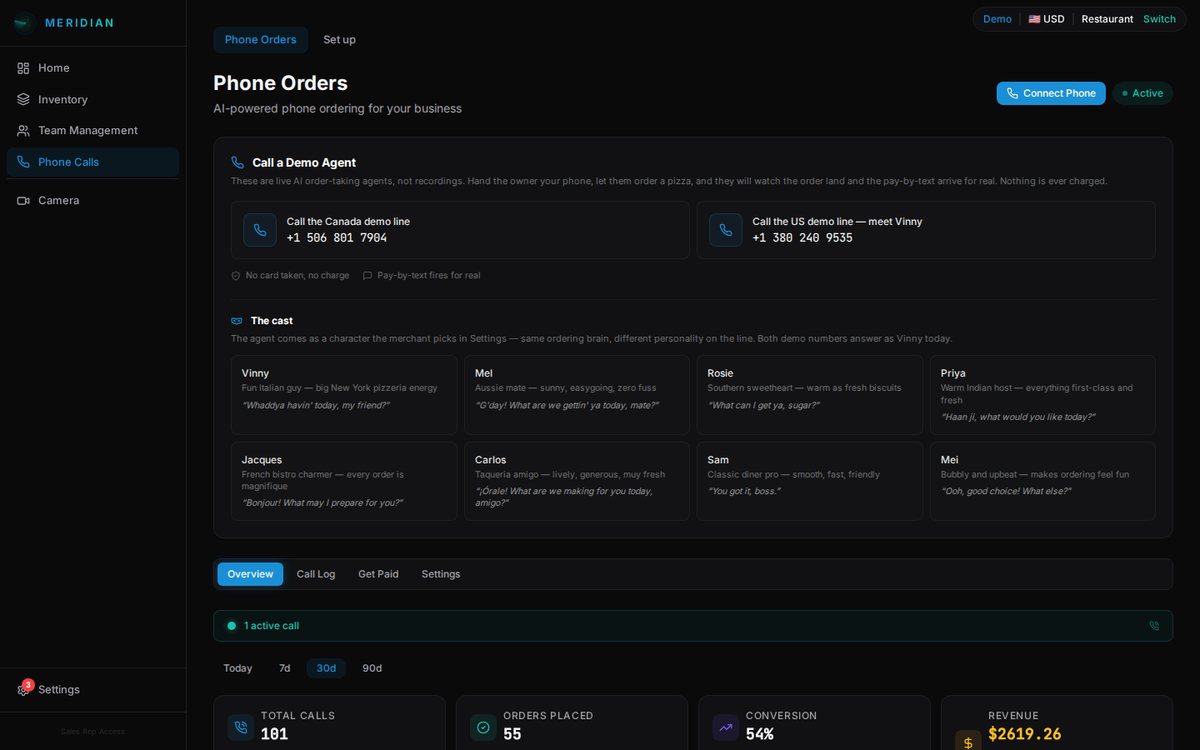Image resolution: width=1200 pixels, height=750 pixels.
Task: Click the Revenue dollar sign icon
Action: (x=968, y=742)
